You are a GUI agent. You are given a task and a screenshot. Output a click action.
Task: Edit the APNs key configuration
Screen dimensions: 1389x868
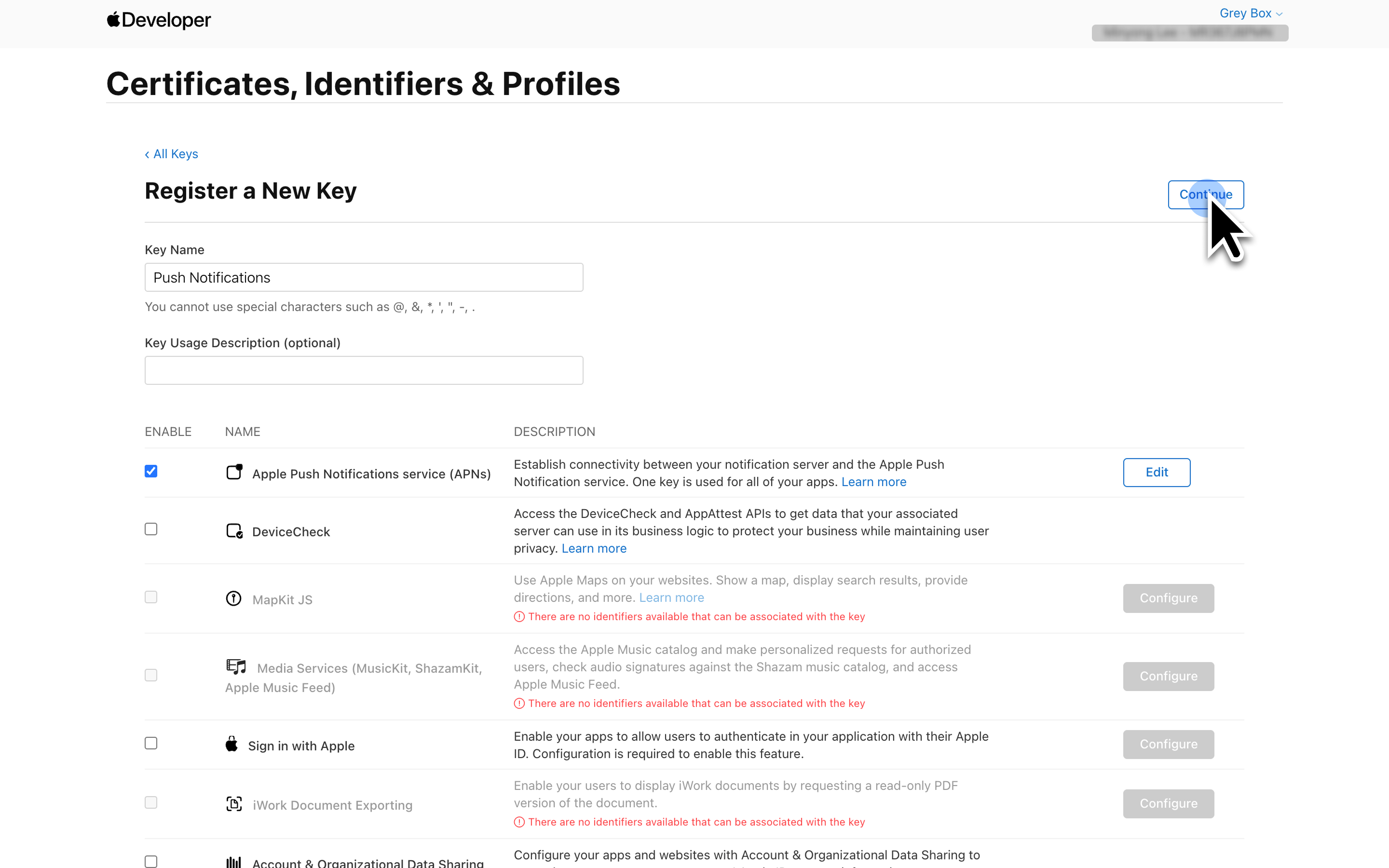pos(1156,472)
